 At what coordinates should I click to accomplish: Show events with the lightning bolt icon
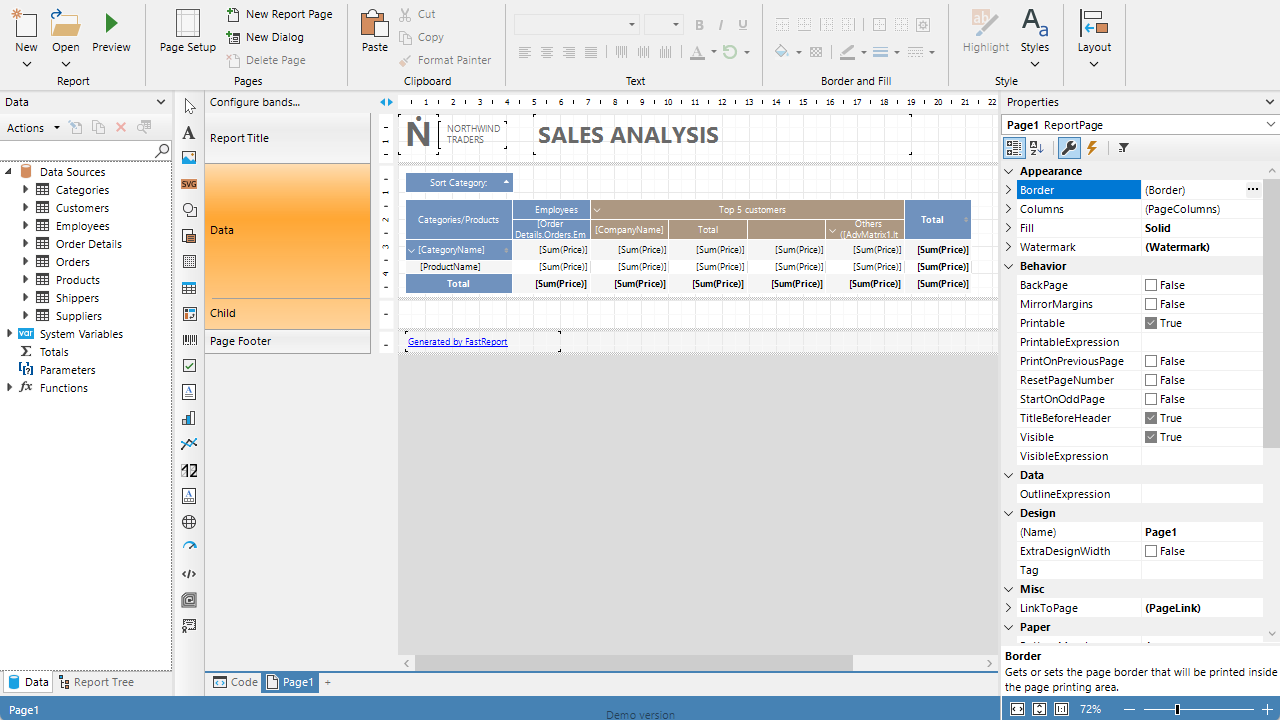[1092, 148]
